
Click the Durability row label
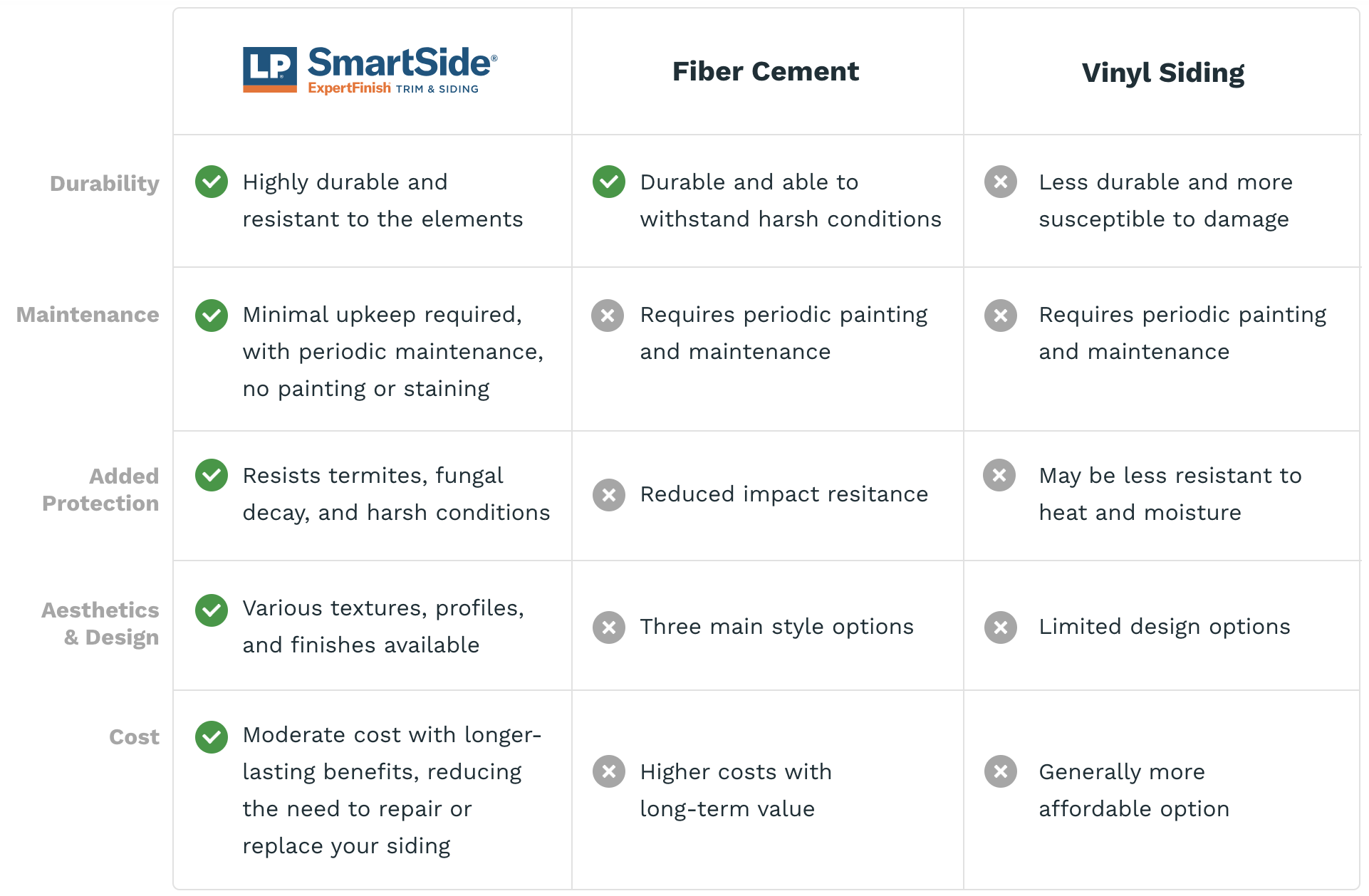click(x=105, y=184)
